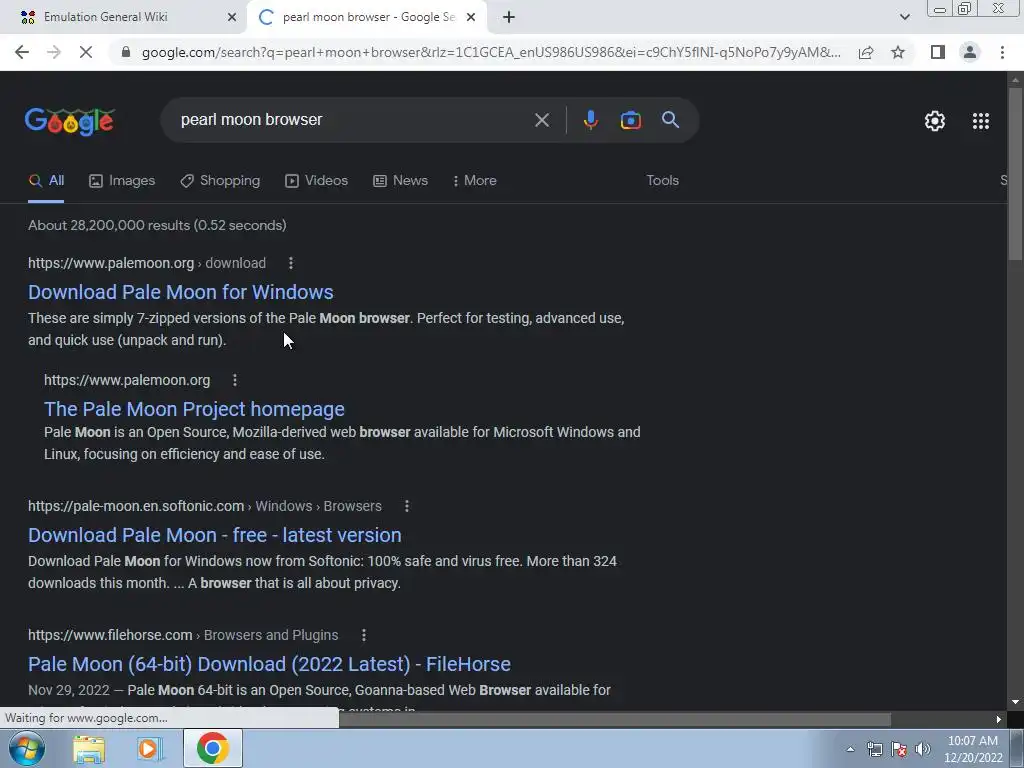
Task: Switch to News results
Action: (x=400, y=181)
